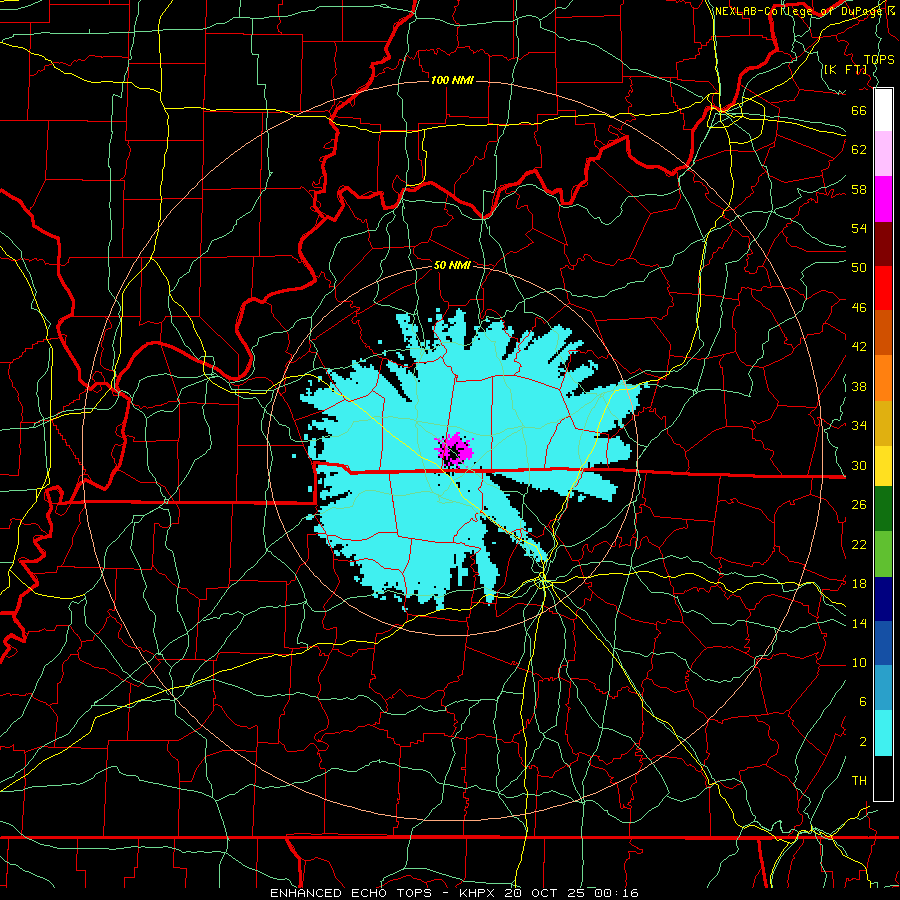Select the magenta legend color swatch
Screen dimensions: 900x900
click(883, 199)
